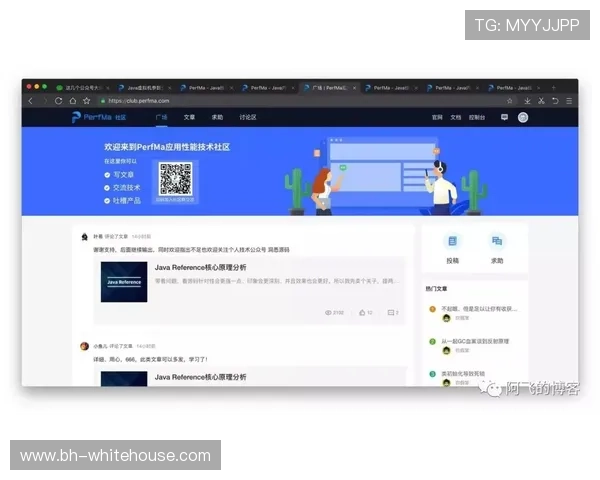Open the messages chat icon in header
Image resolution: width=600 pixels, height=480 pixels.
[x=504, y=117]
